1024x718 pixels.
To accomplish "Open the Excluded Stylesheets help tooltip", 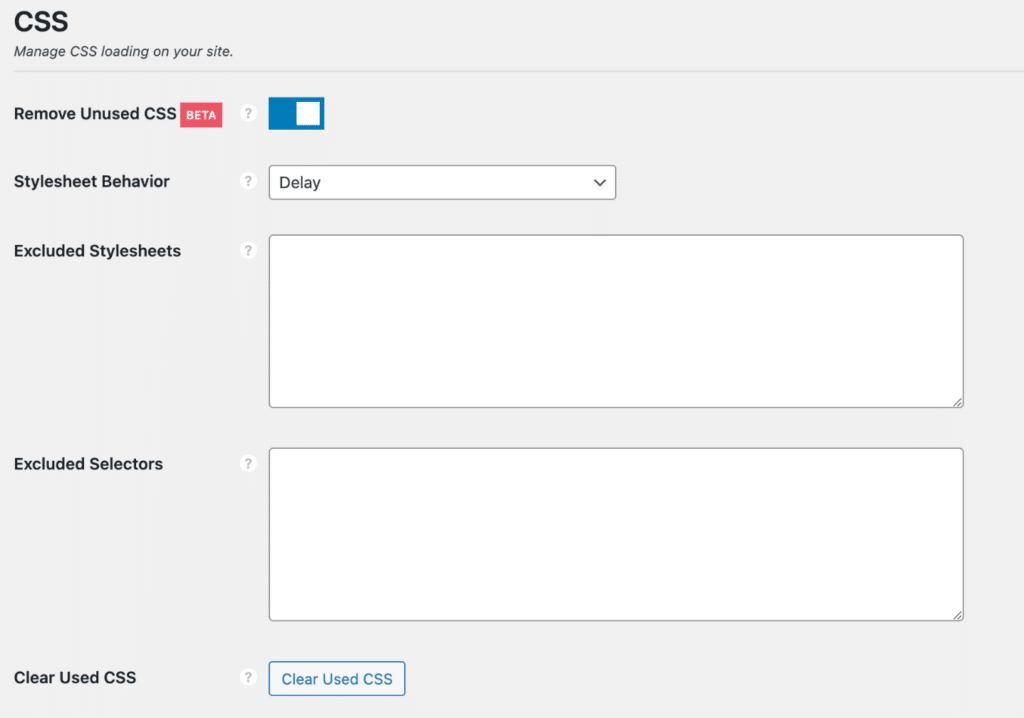I will coord(248,250).
